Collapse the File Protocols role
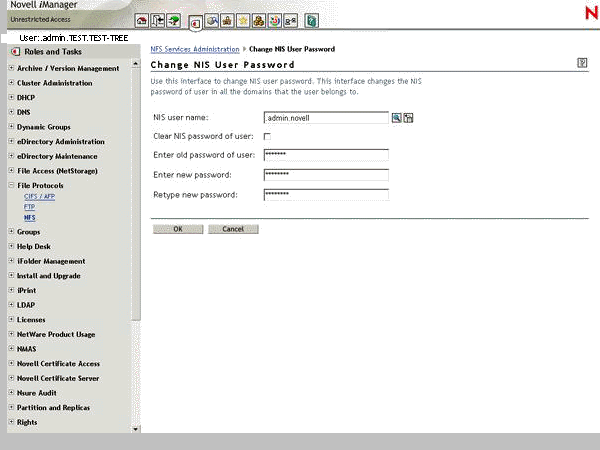600x450 pixels. (11, 185)
